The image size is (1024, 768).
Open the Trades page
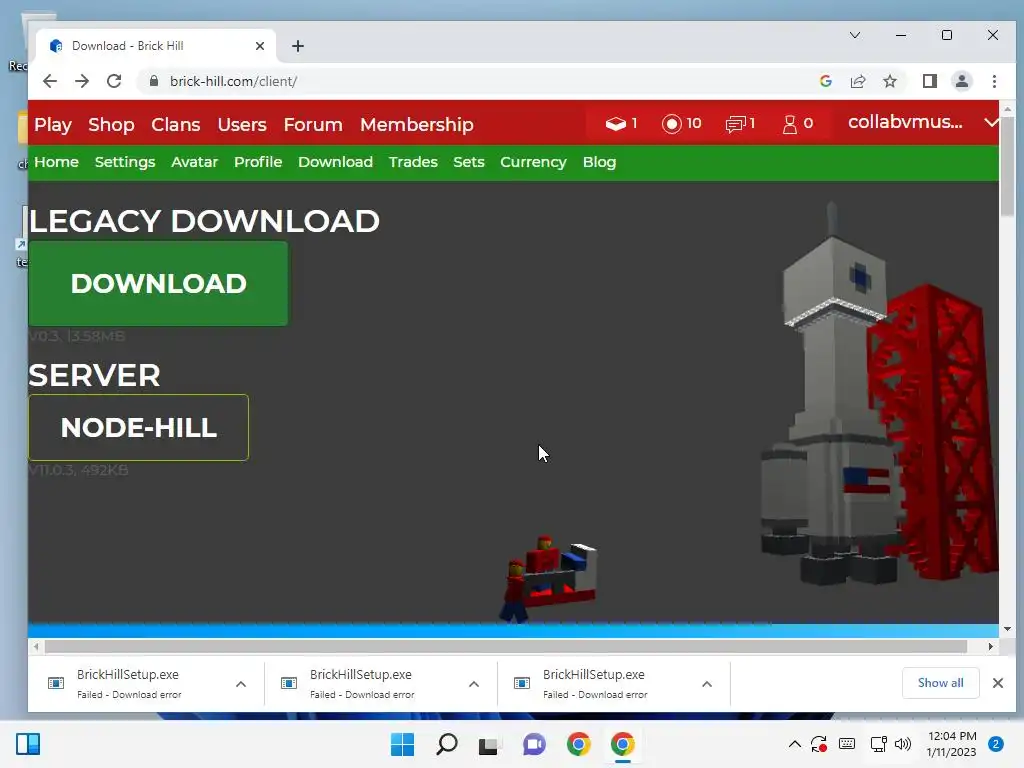[x=413, y=162]
